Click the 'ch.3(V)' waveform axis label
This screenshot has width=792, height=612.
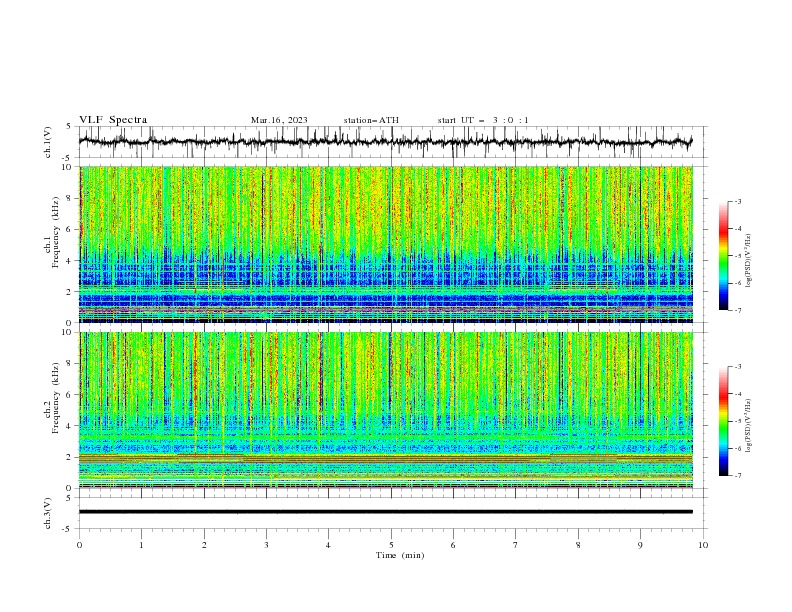click(47, 513)
